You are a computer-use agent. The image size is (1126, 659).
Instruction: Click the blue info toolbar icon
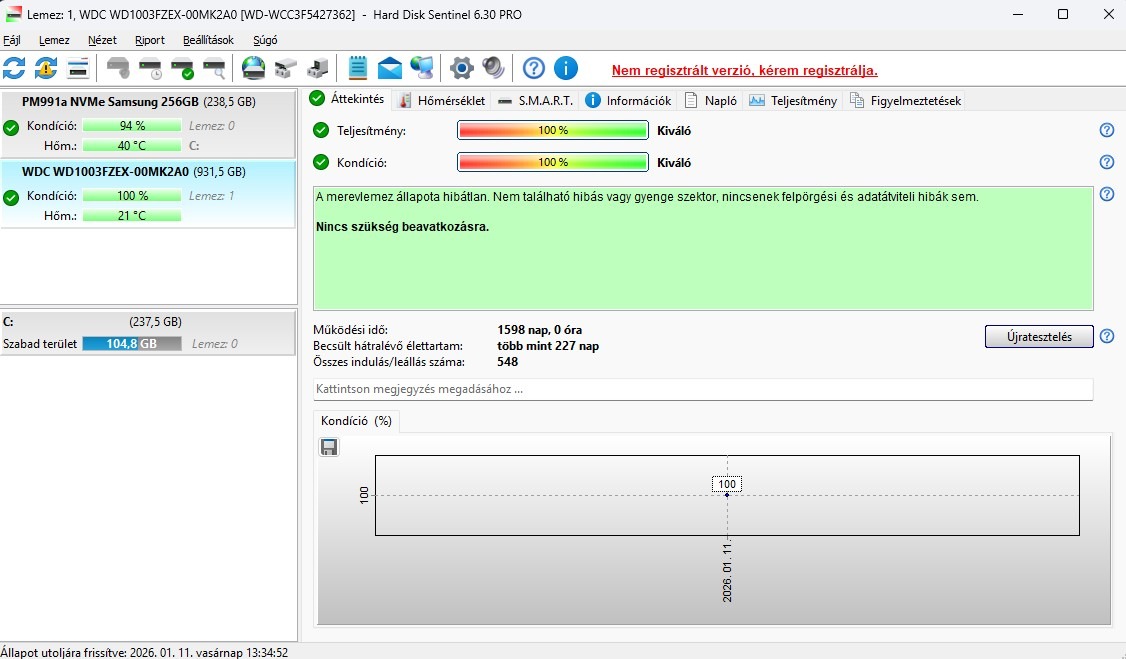[x=566, y=68]
